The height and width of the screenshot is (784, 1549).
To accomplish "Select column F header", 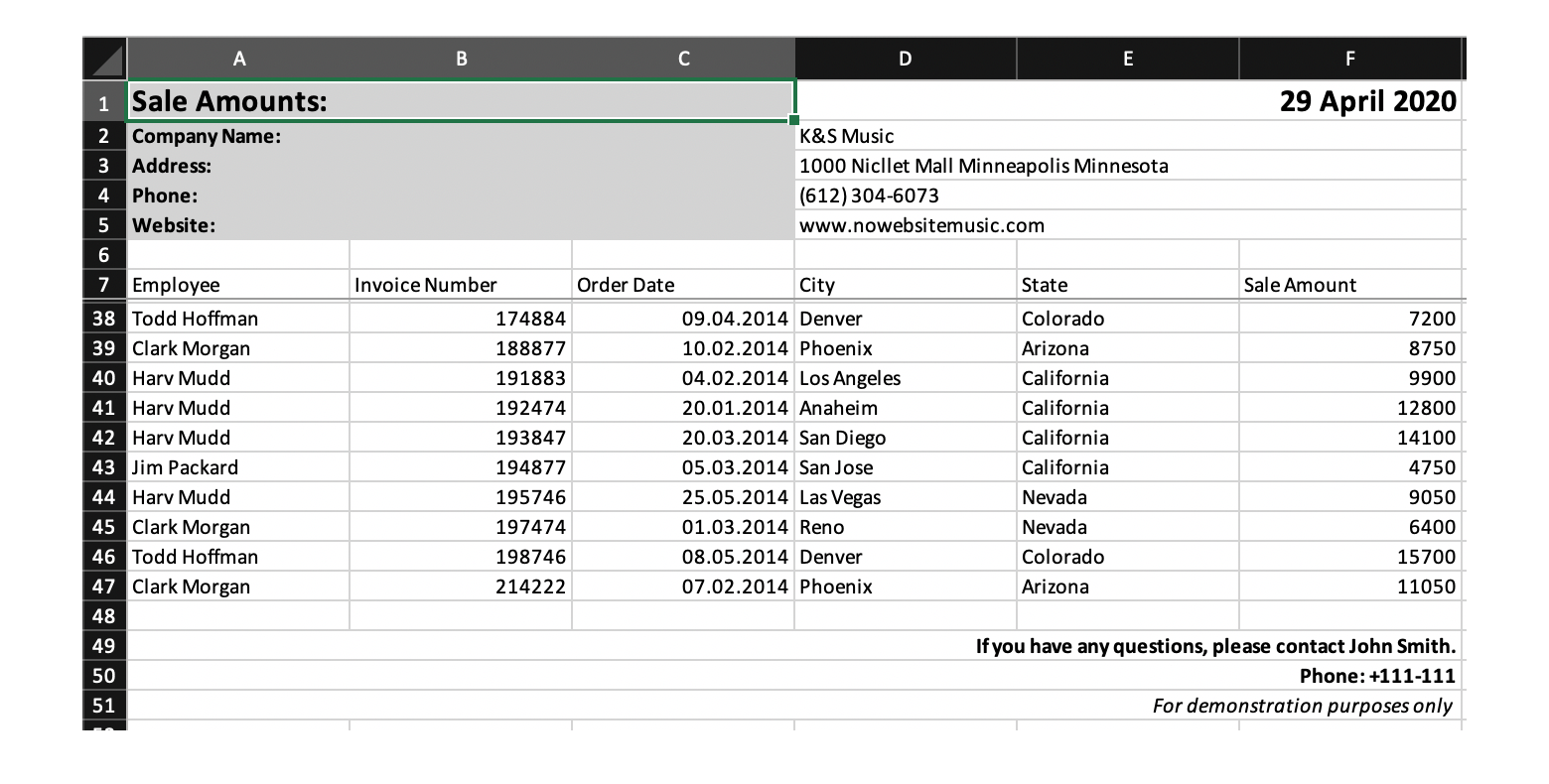I will 1350,58.
